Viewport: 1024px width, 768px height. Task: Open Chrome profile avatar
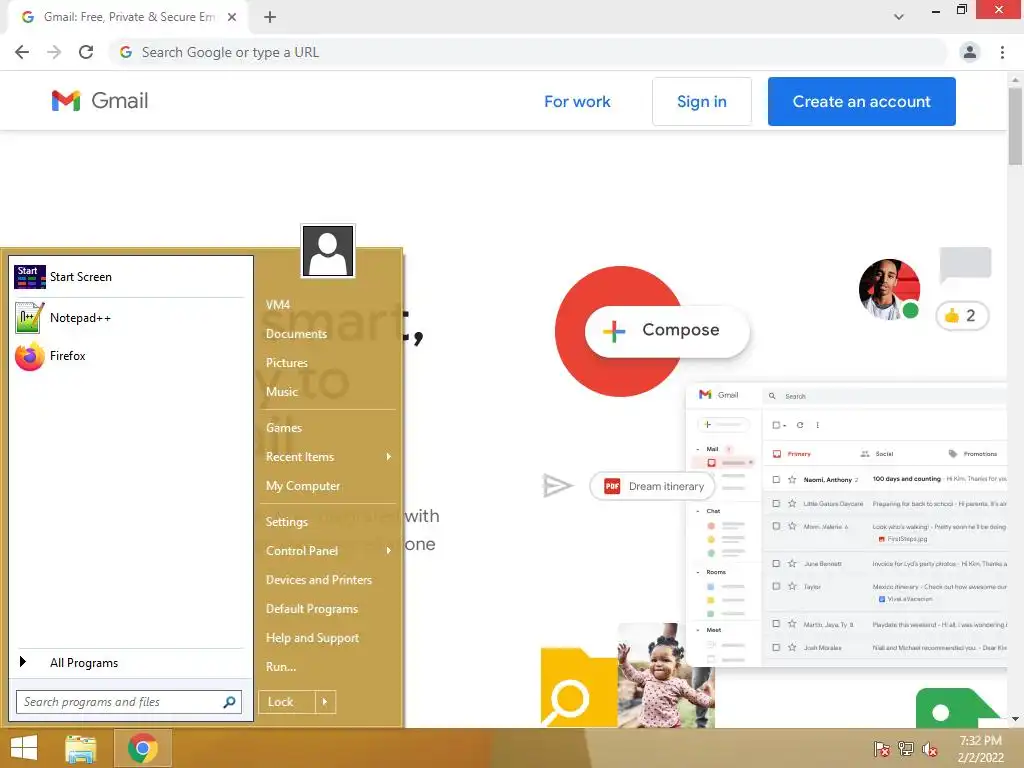click(x=970, y=52)
